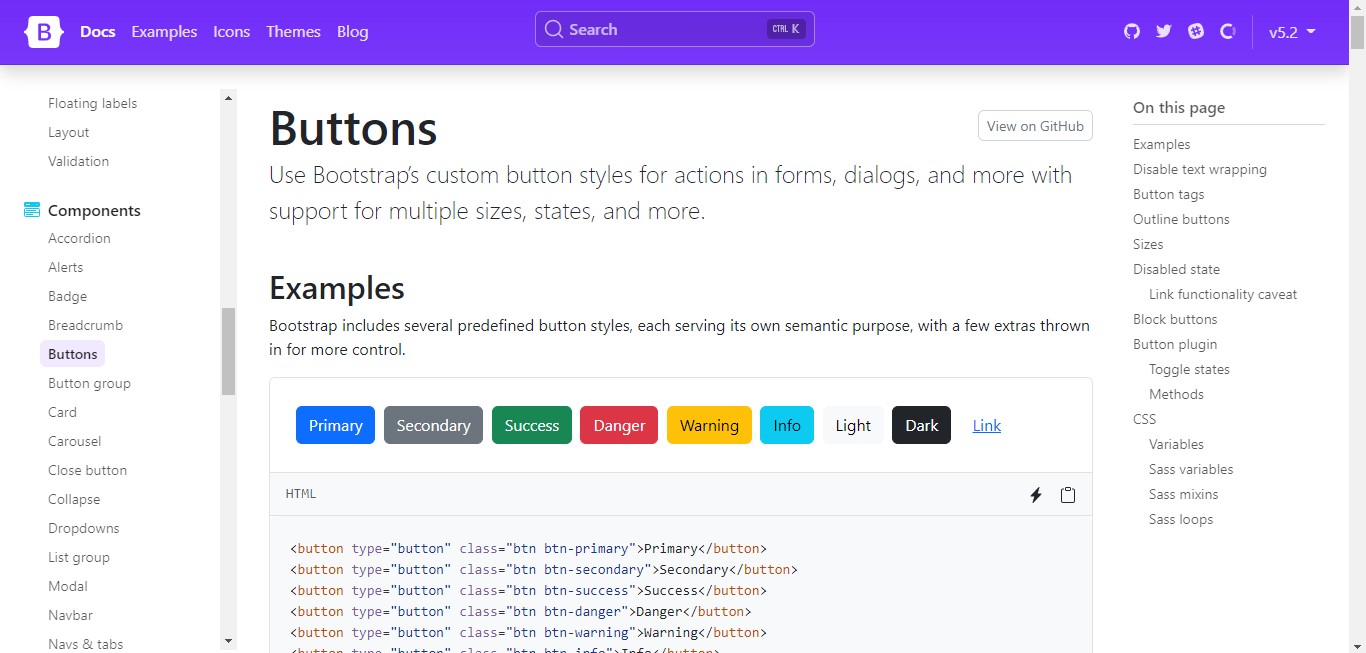Jump to Toggle states section
This screenshot has width=1366, height=653.
pyautogui.click(x=1189, y=369)
